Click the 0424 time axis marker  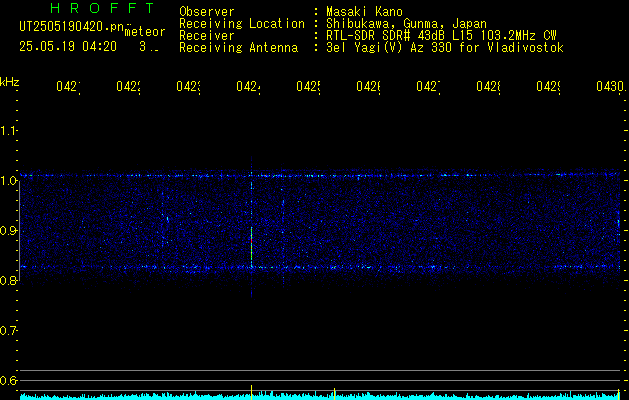coord(248,87)
